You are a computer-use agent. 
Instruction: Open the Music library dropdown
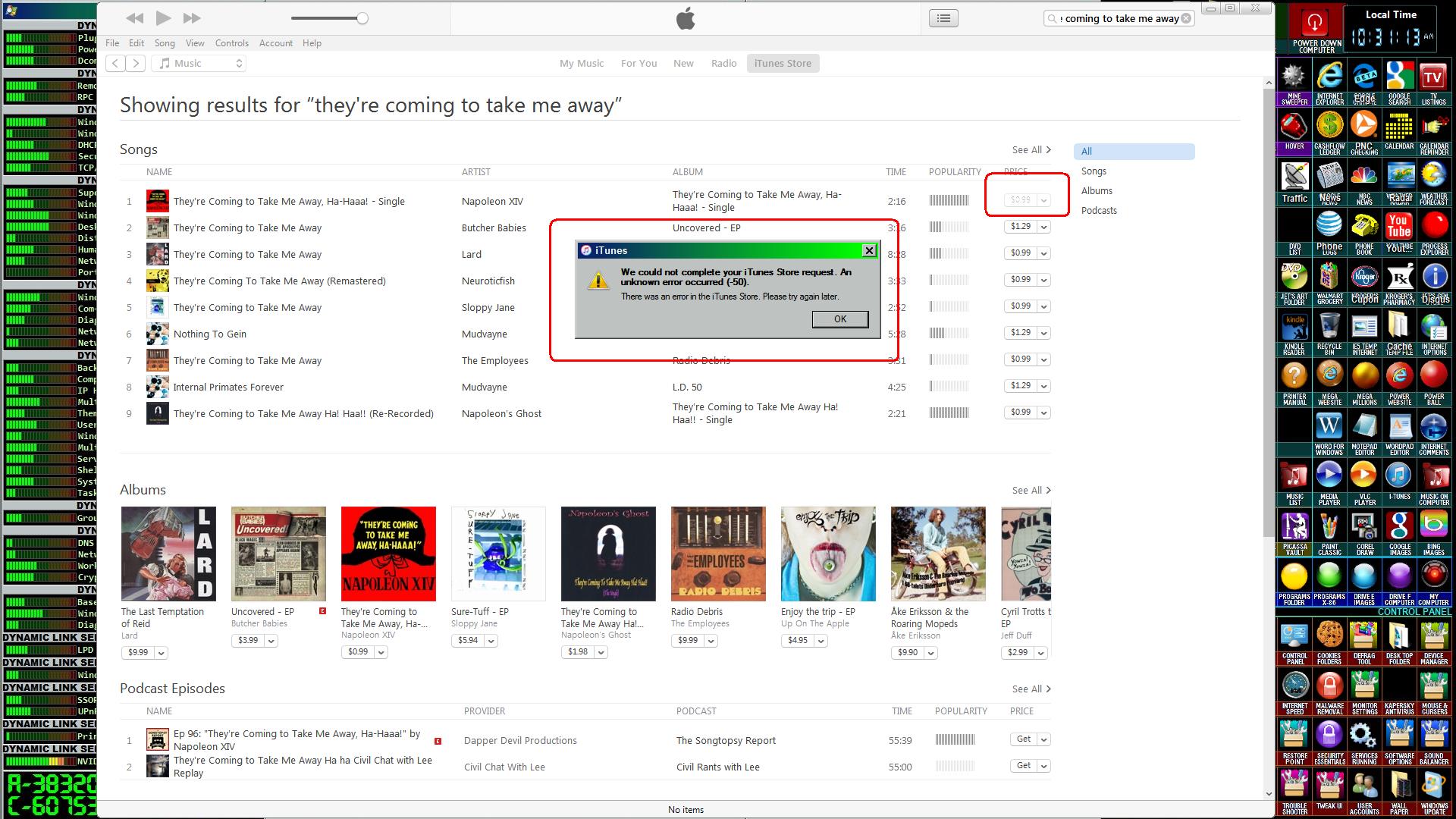pos(200,64)
